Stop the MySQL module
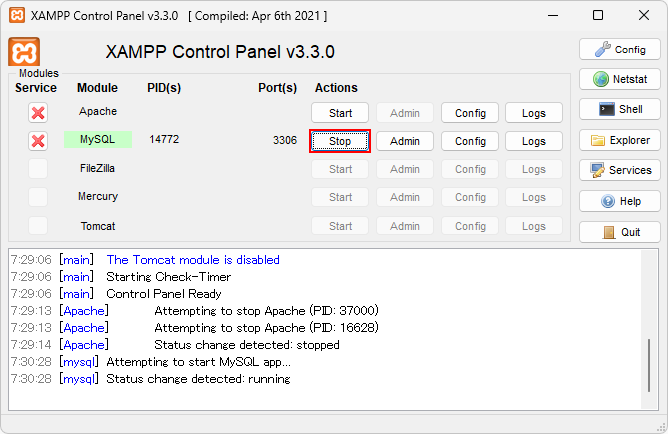Screen dimensions: 668x434 click(340, 141)
